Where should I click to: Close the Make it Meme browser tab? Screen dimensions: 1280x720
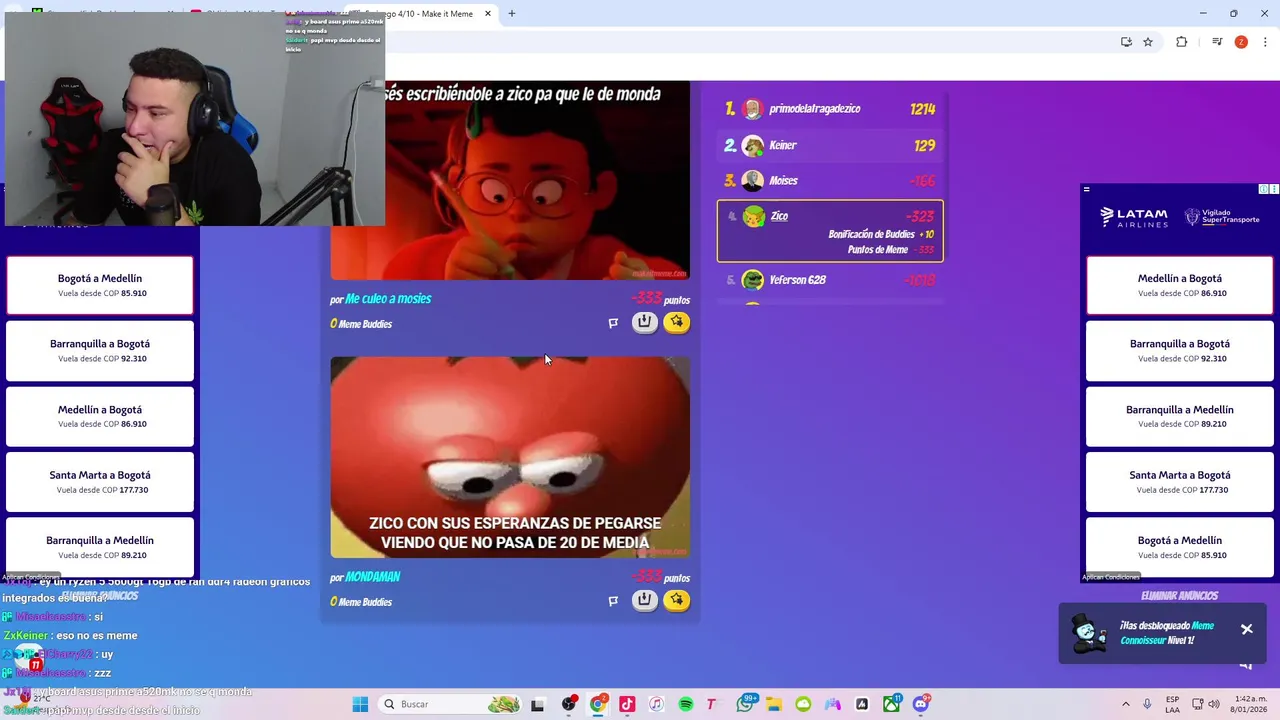pos(488,14)
